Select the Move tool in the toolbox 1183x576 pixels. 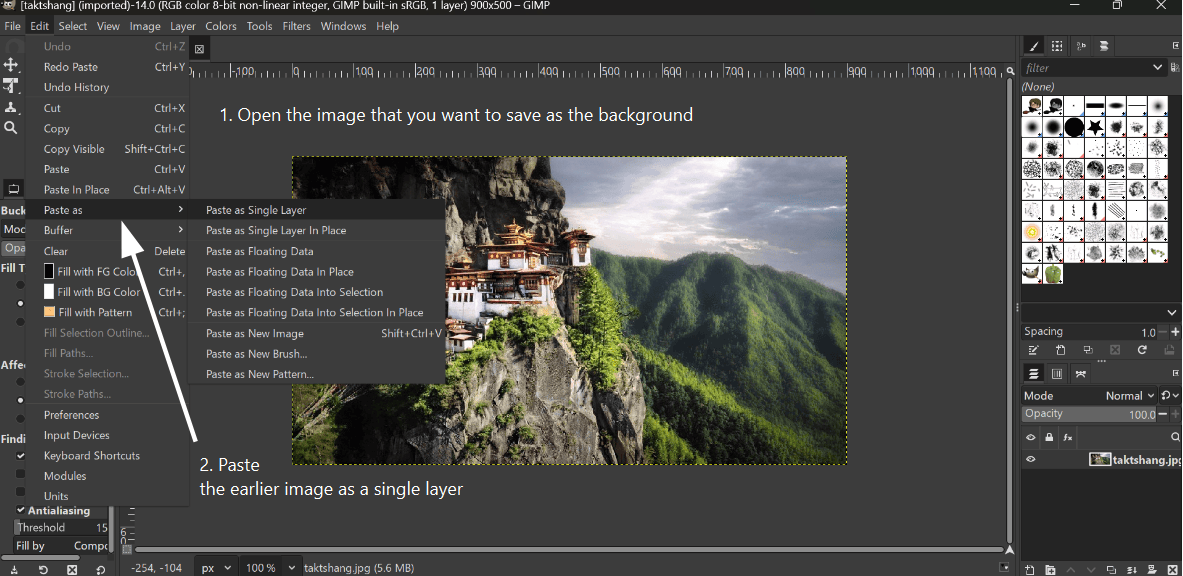[10, 66]
